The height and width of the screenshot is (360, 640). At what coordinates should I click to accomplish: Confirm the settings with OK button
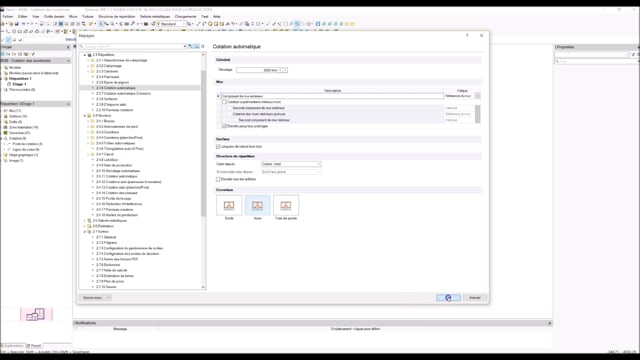tap(448, 298)
